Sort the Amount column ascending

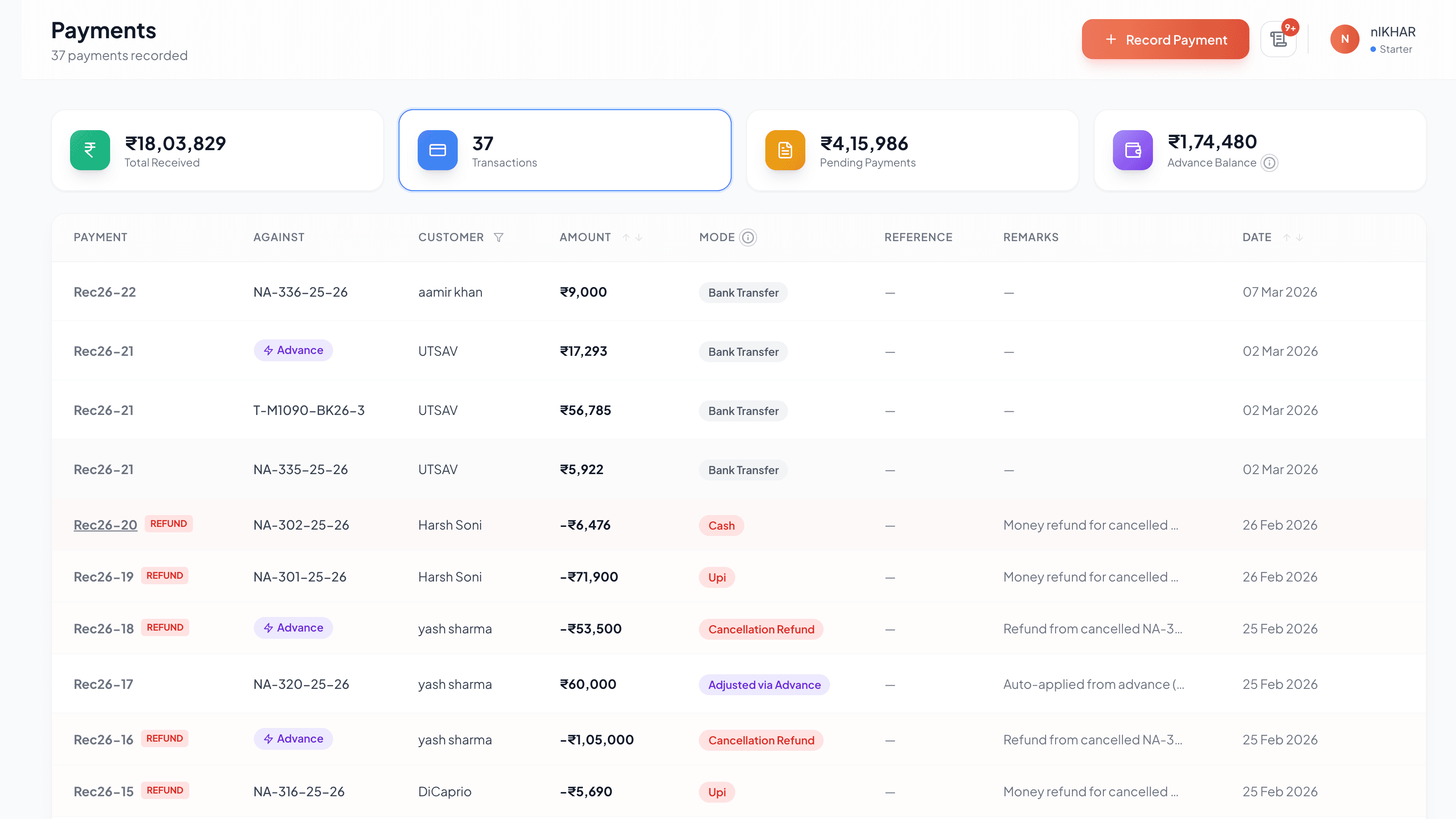coord(627,238)
